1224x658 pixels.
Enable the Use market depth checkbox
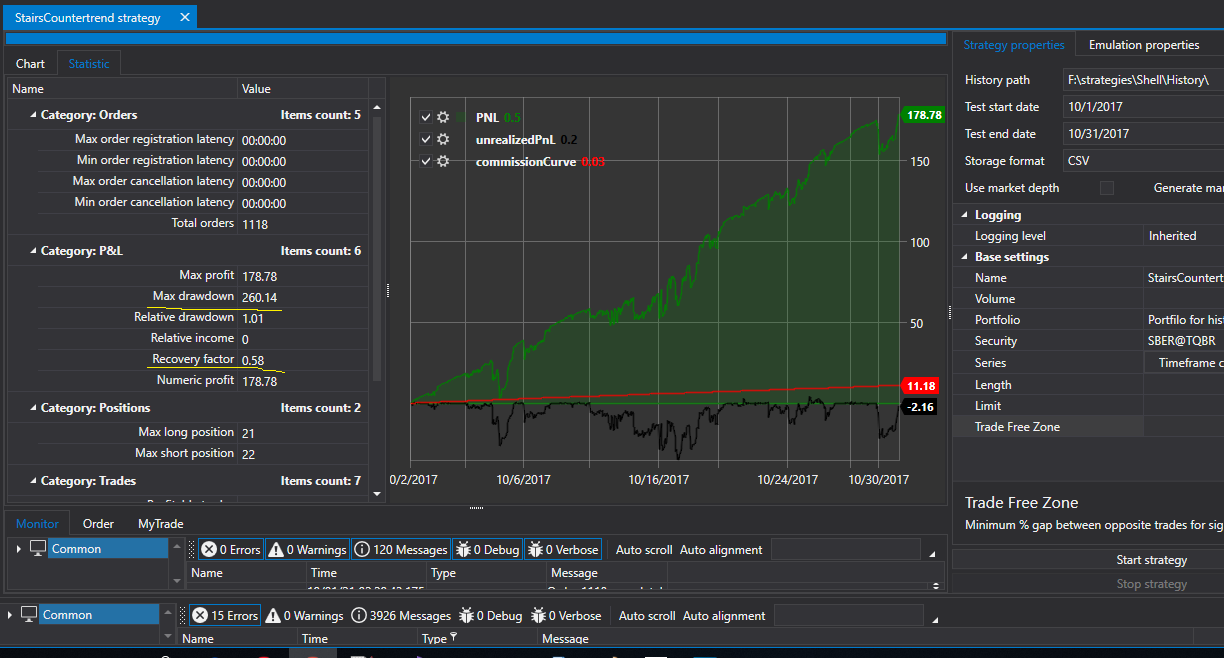point(1107,188)
